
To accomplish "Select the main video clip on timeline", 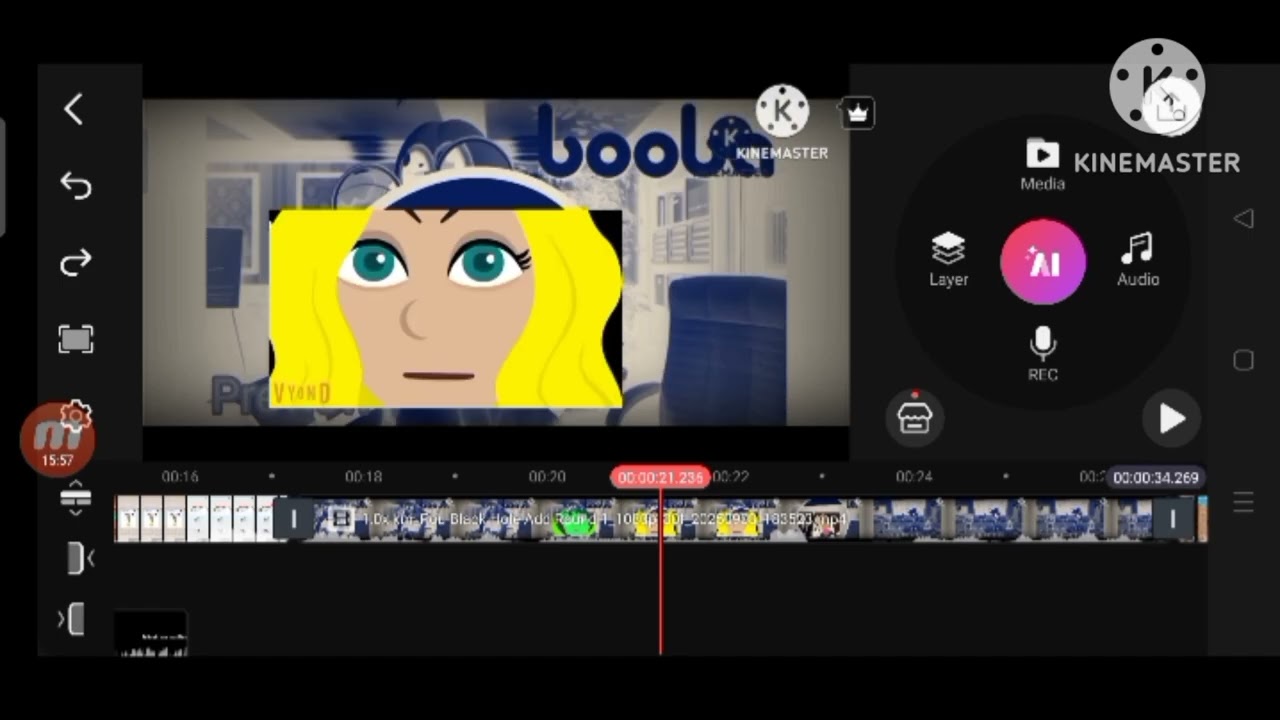I will pyautogui.click(x=732, y=520).
